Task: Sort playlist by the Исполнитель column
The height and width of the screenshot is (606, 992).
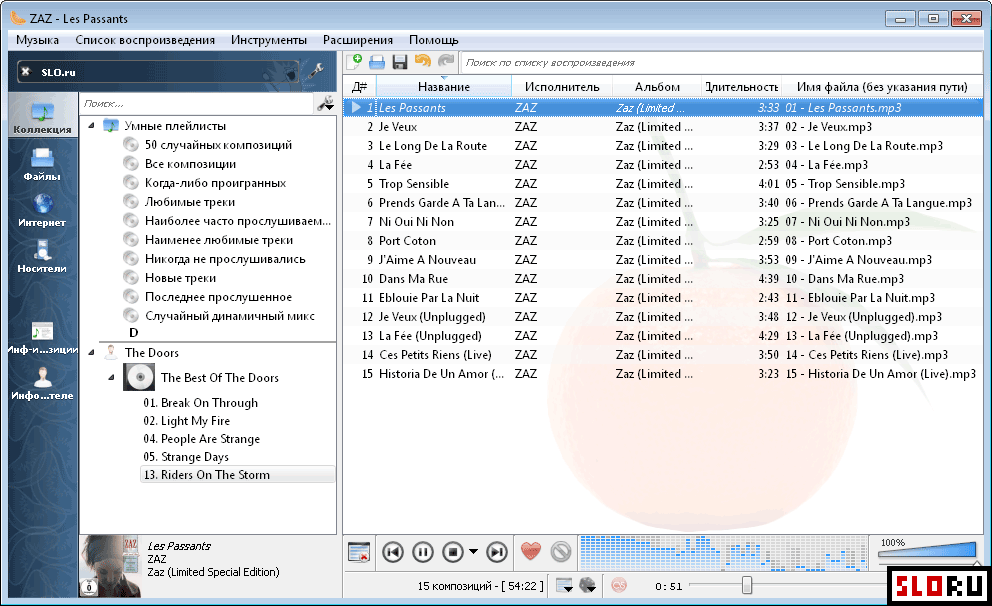Action: 562,87
